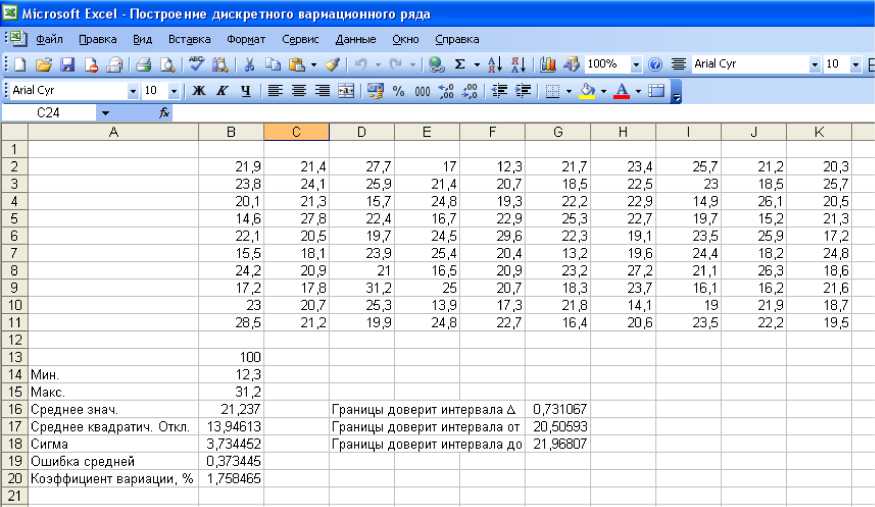This screenshot has width=875, height=507.
Task: Align cell text to the right
Action: click(x=322, y=90)
